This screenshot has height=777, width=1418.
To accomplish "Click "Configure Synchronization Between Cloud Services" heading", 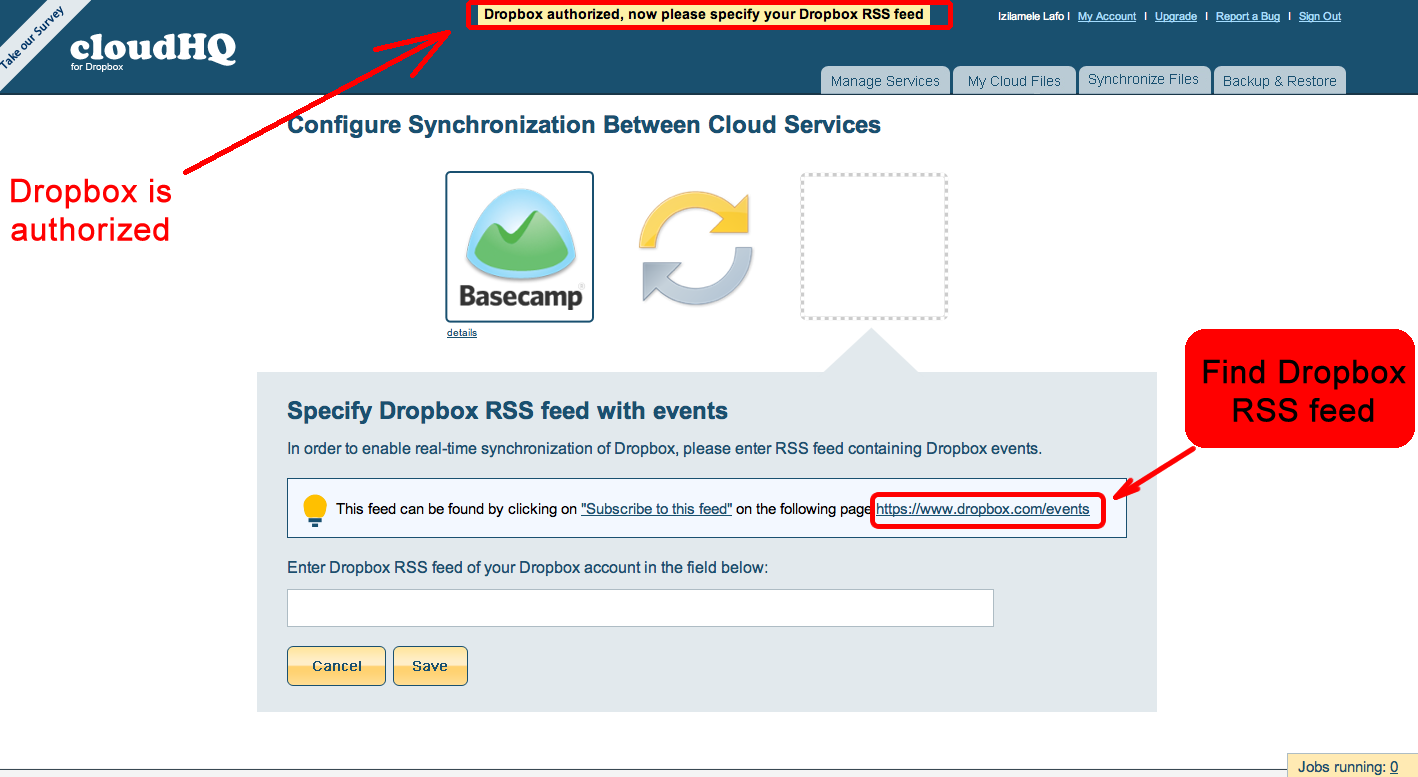I will 584,125.
